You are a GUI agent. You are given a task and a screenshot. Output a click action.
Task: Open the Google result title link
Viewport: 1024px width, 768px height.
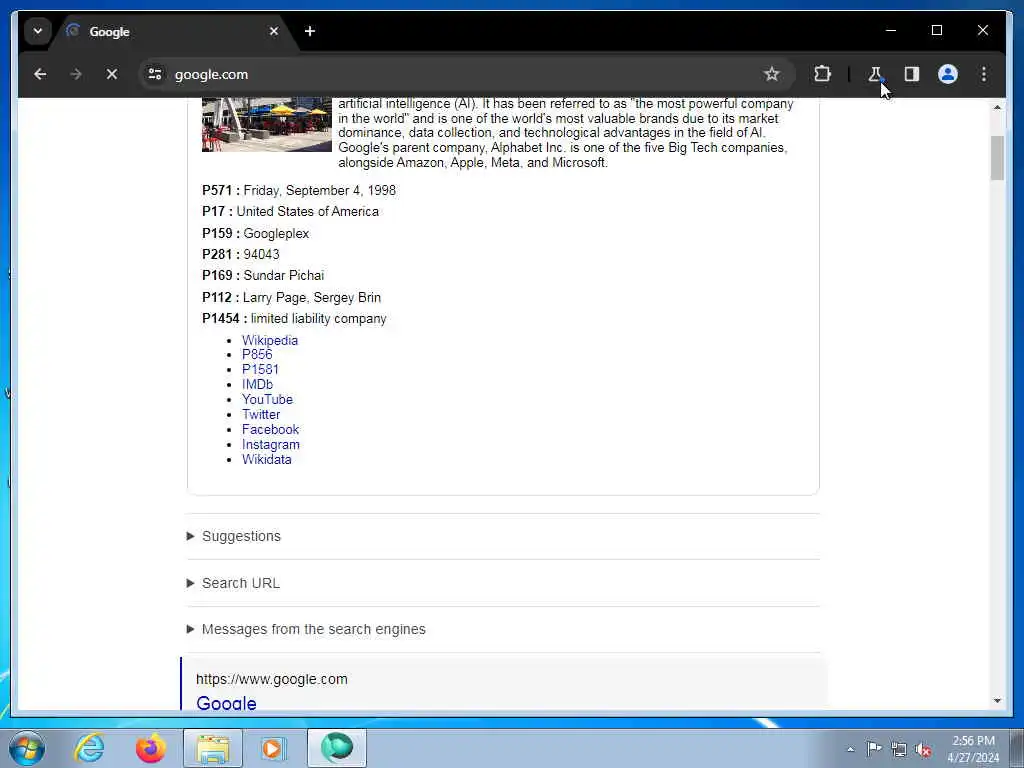[226, 703]
